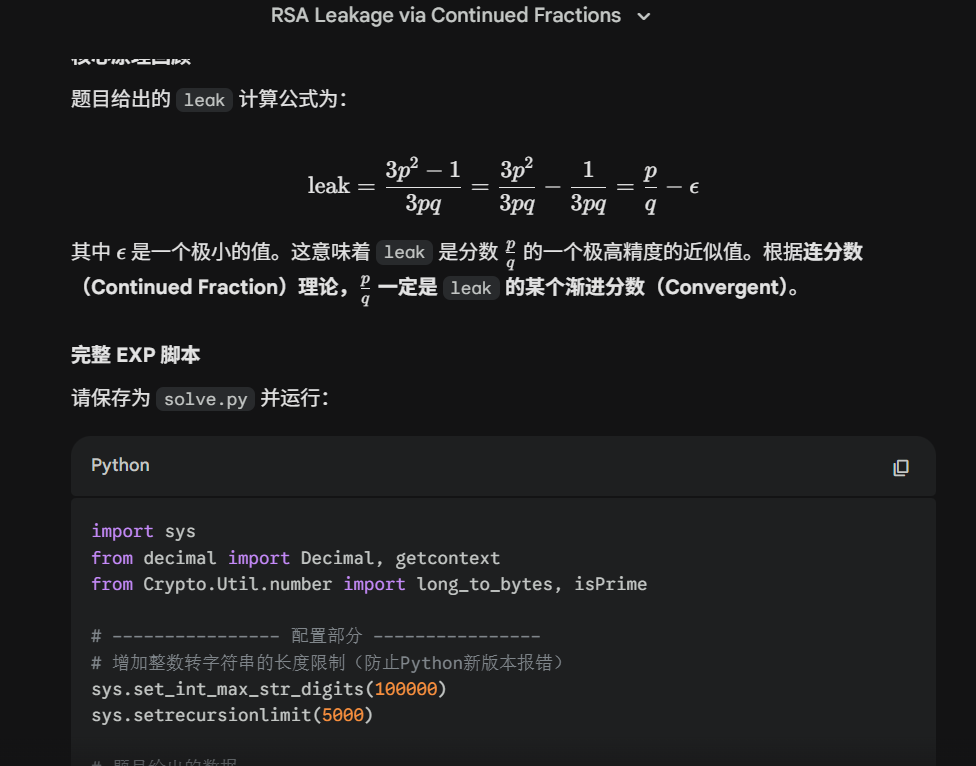Copy the Python code block
976x766 pixels.
pyautogui.click(x=901, y=467)
